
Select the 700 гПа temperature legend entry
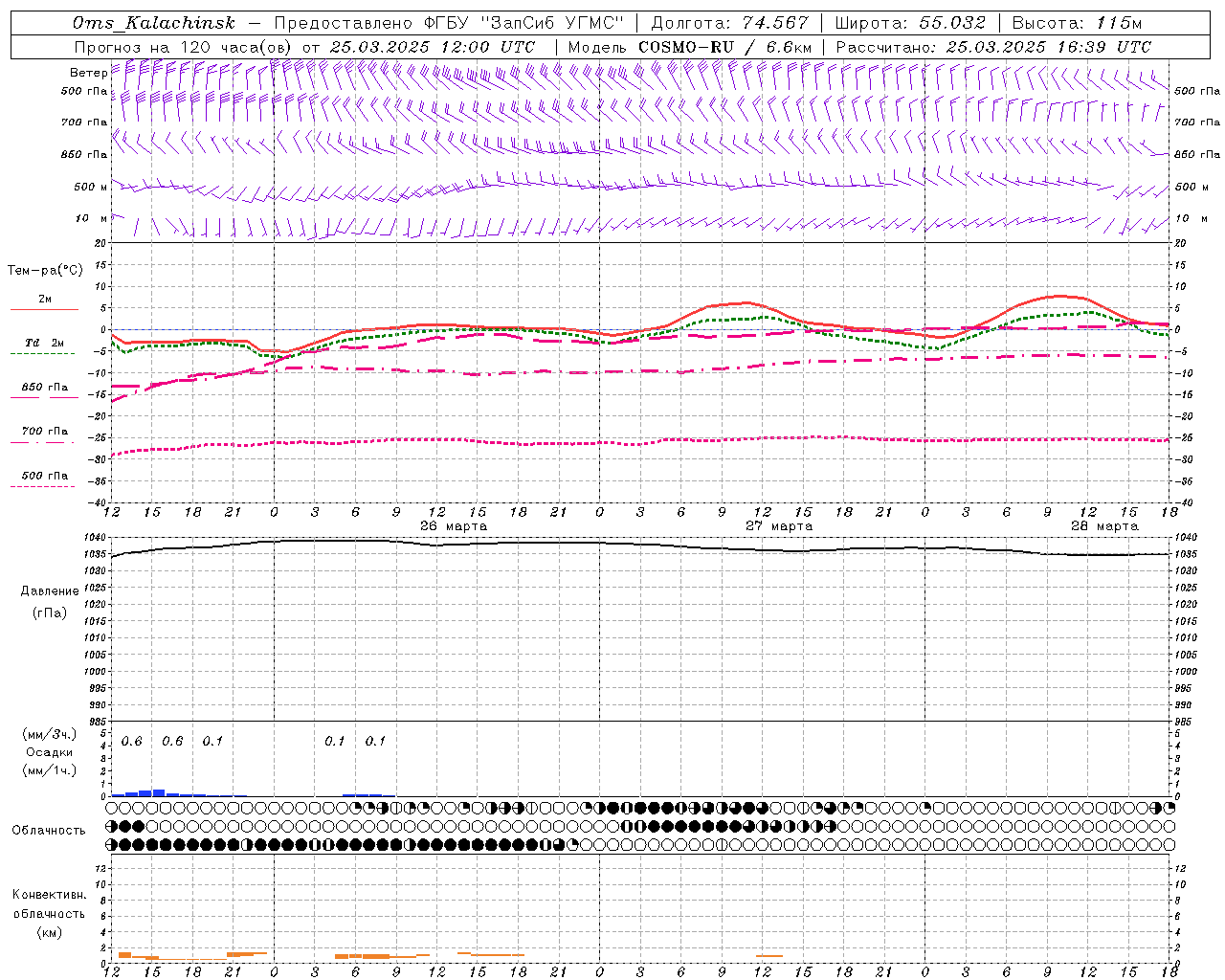[44, 432]
